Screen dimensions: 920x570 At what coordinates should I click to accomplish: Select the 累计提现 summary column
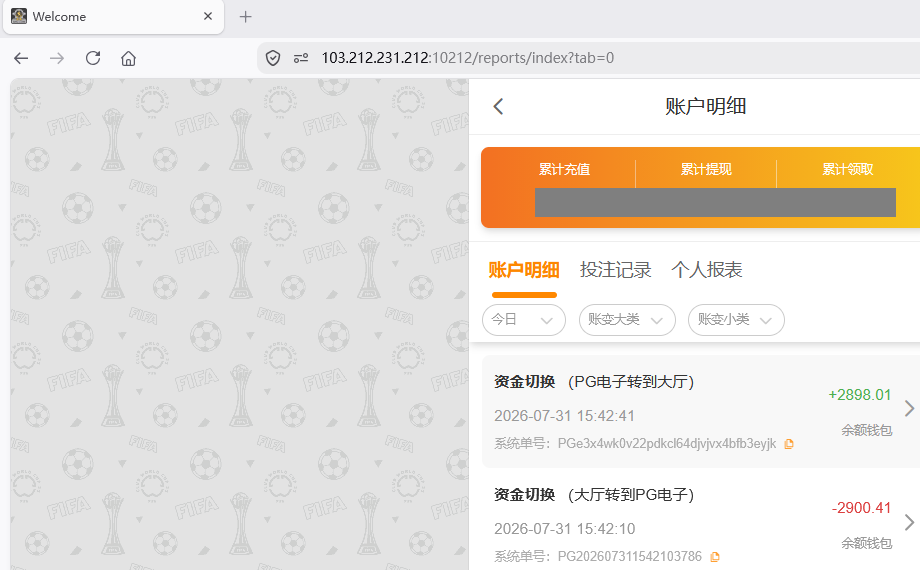pos(706,170)
